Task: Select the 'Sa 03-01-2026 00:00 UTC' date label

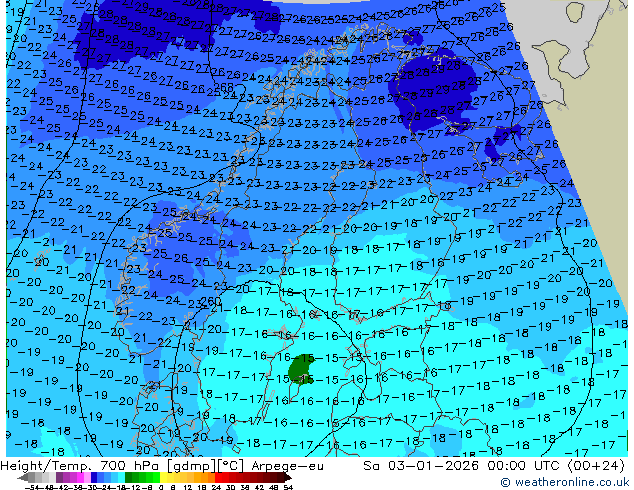Action: click(463, 466)
